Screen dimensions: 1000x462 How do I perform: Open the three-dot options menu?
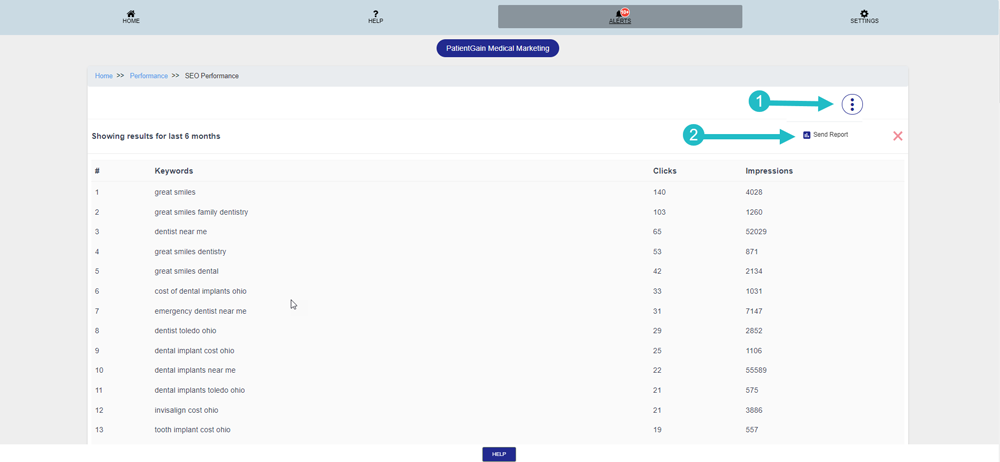[852, 104]
